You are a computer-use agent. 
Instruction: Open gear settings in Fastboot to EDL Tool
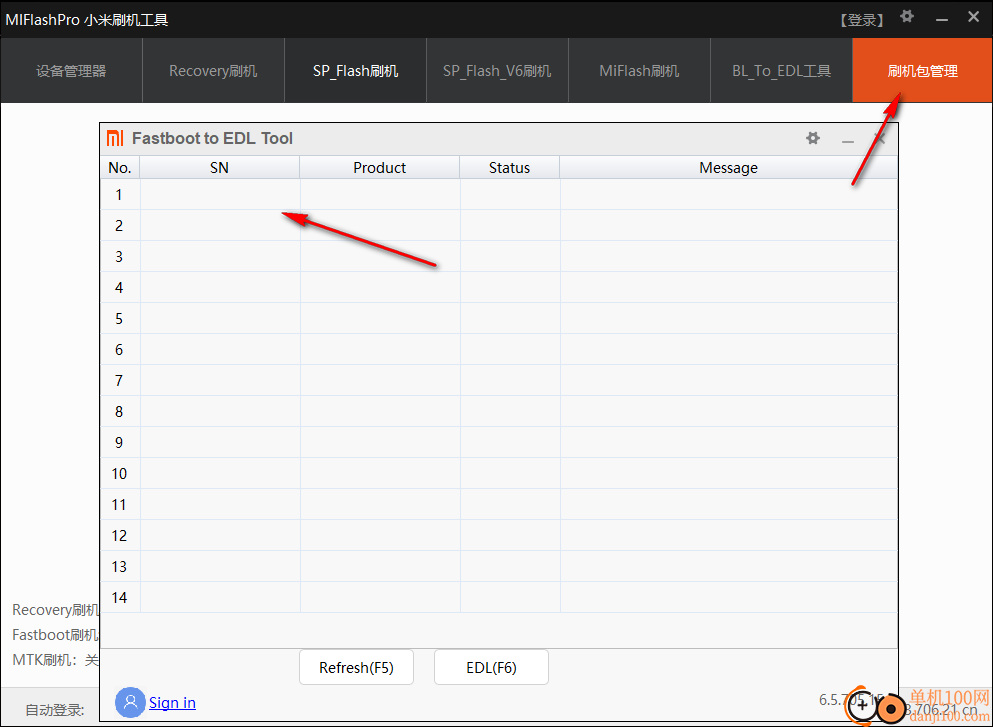(813, 138)
